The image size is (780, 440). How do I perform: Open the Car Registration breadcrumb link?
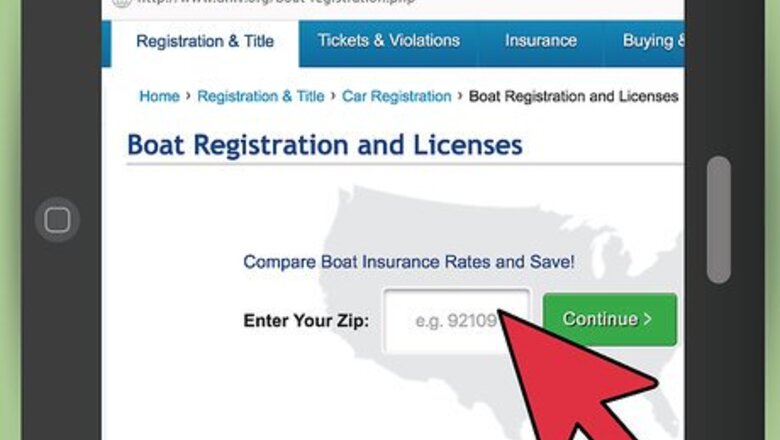[x=396, y=97]
